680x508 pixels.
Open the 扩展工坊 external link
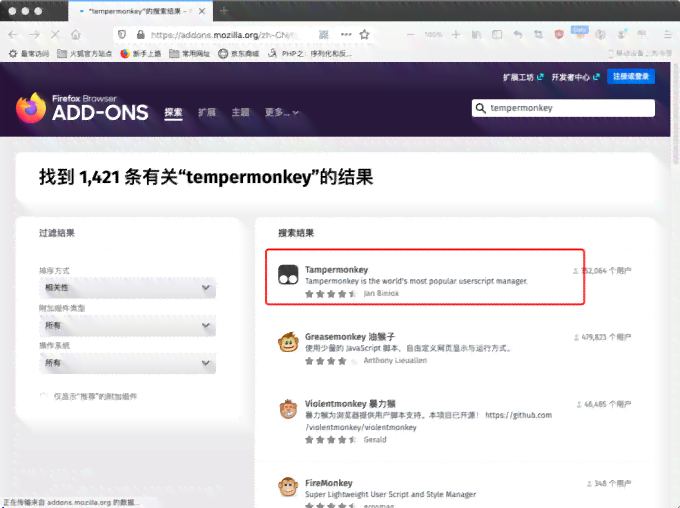click(523, 77)
